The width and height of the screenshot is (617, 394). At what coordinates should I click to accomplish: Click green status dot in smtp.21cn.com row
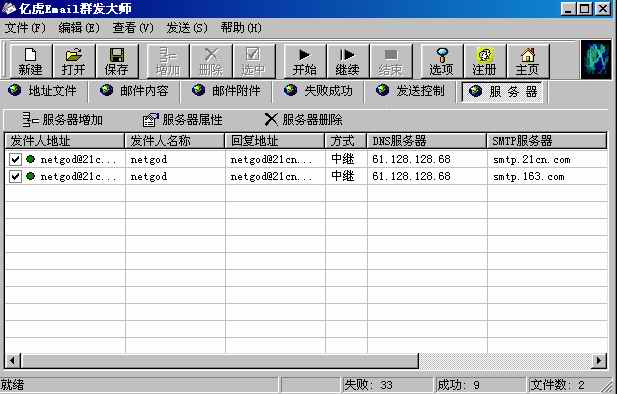(30, 159)
